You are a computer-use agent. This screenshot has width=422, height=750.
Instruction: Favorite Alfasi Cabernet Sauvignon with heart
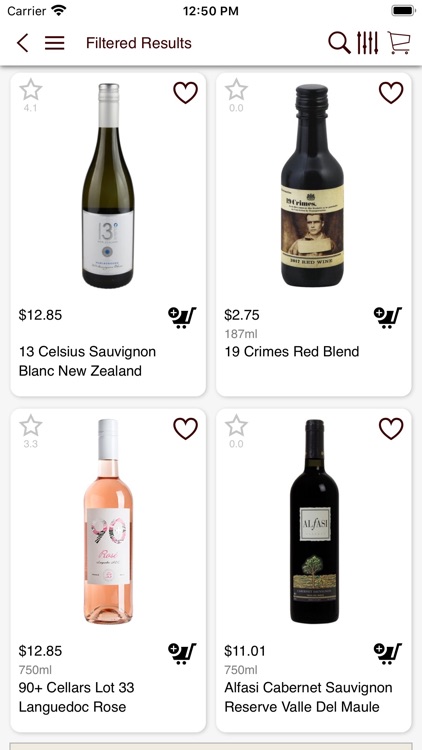[391, 429]
